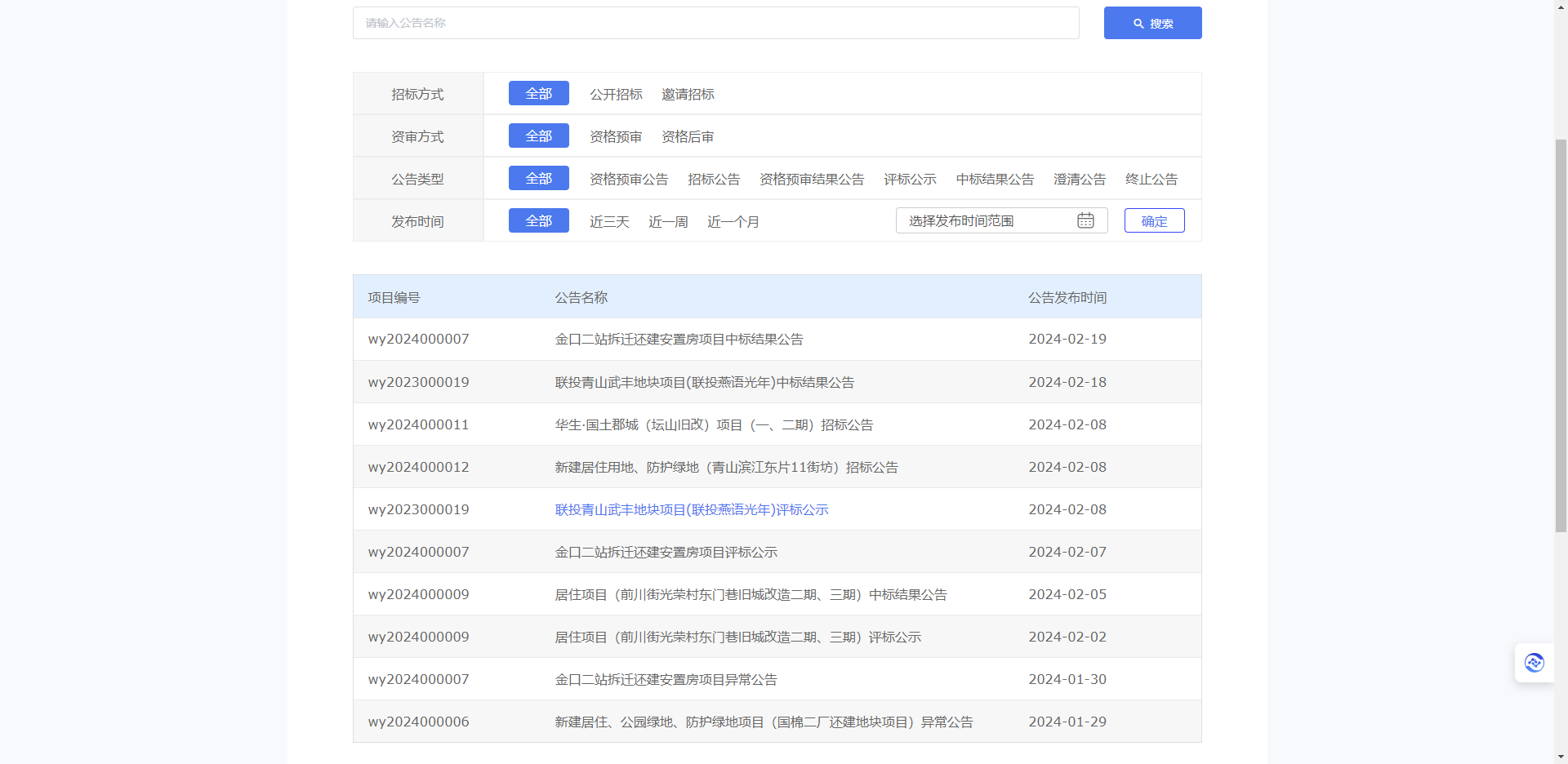Select 全部 in the 招标方式 row
This screenshot has height=764, width=1568.
(x=539, y=93)
